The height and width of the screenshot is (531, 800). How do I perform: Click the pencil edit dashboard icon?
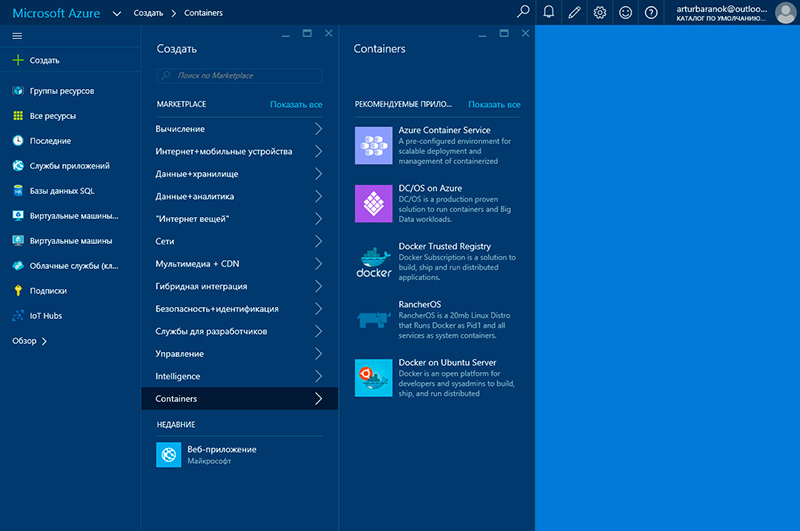coord(574,12)
